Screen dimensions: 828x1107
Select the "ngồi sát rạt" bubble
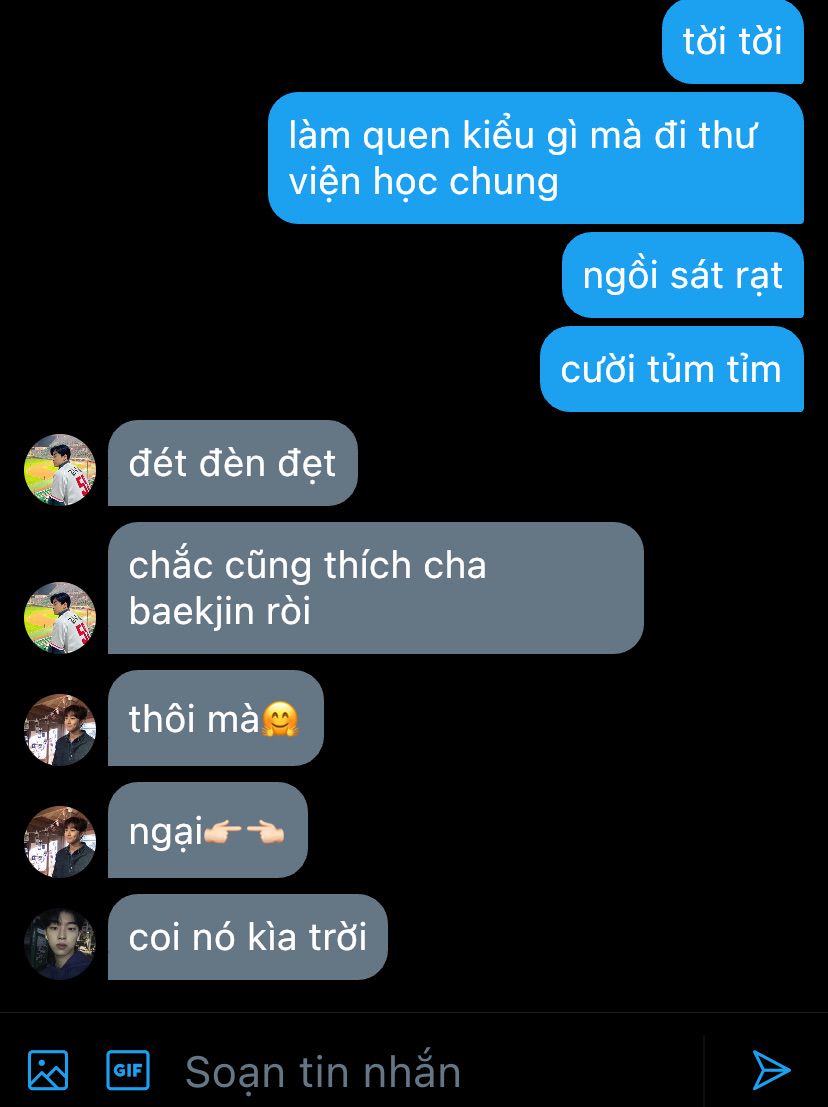(x=683, y=275)
